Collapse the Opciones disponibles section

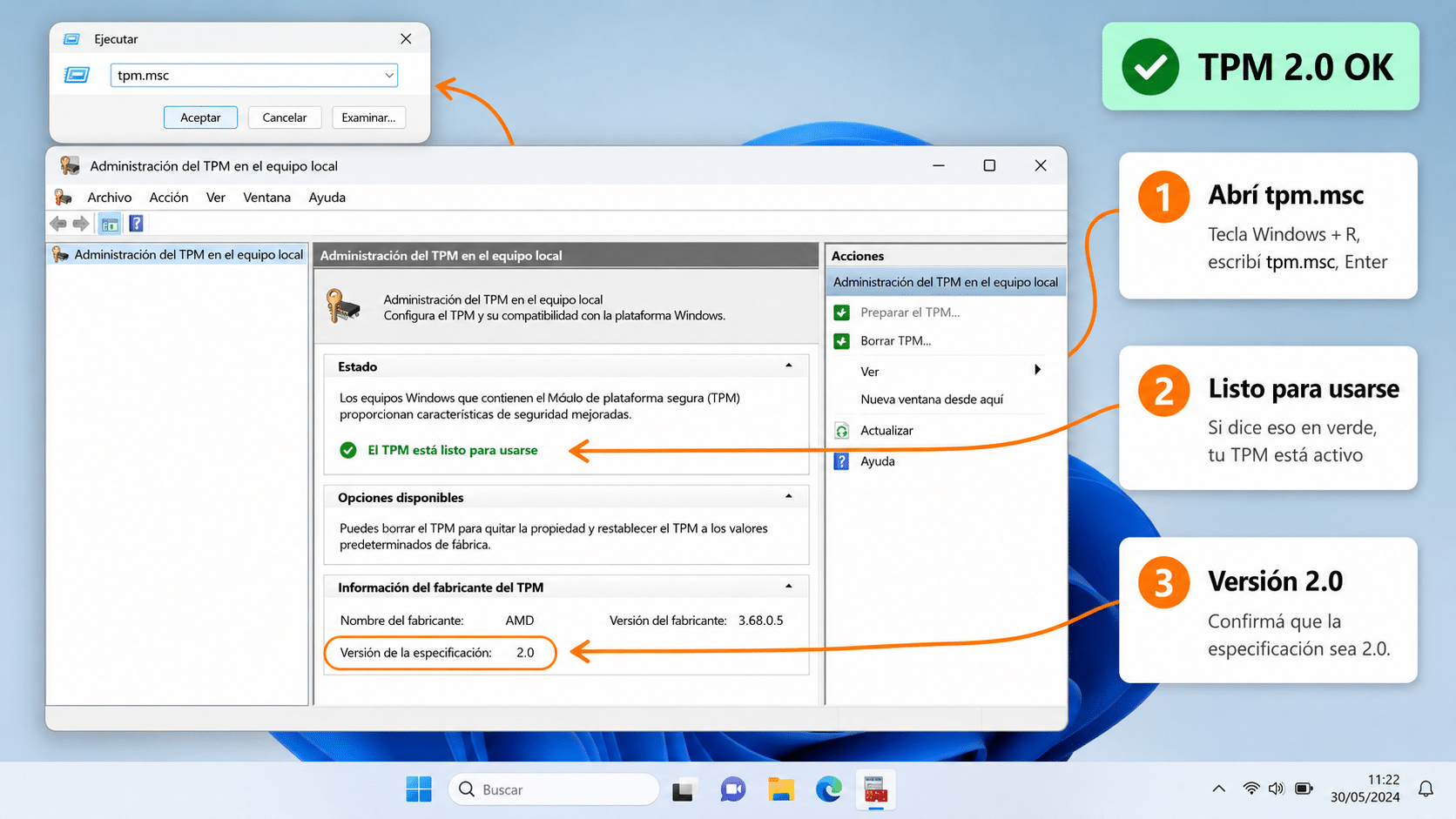[x=789, y=496]
